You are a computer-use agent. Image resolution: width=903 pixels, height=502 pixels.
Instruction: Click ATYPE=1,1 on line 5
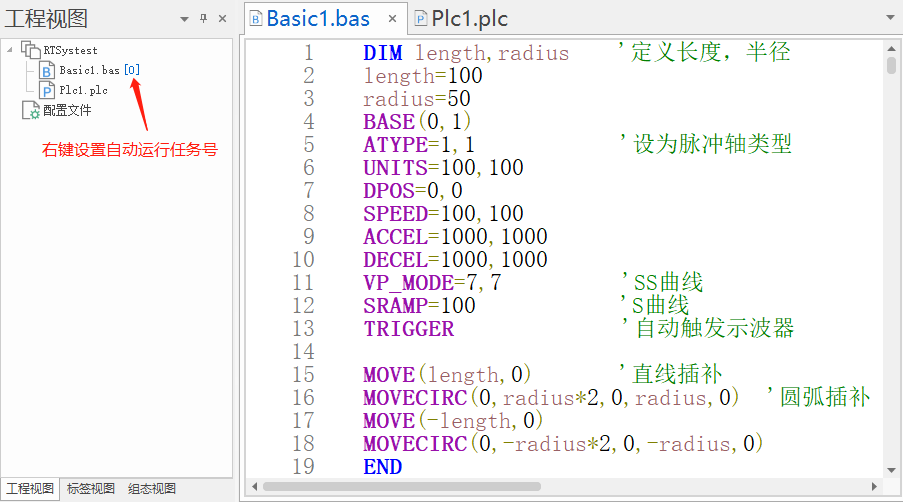click(x=419, y=144)
